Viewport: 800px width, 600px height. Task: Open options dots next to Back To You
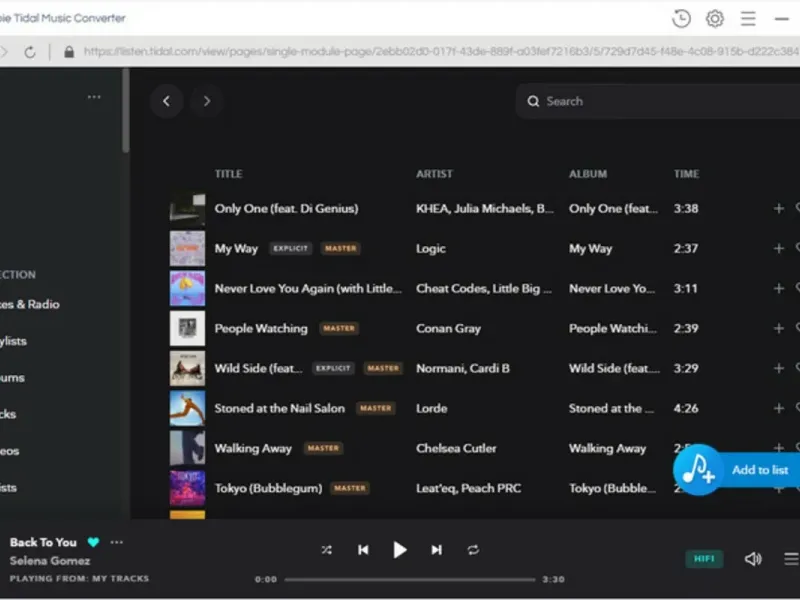[x=117, y=542]
